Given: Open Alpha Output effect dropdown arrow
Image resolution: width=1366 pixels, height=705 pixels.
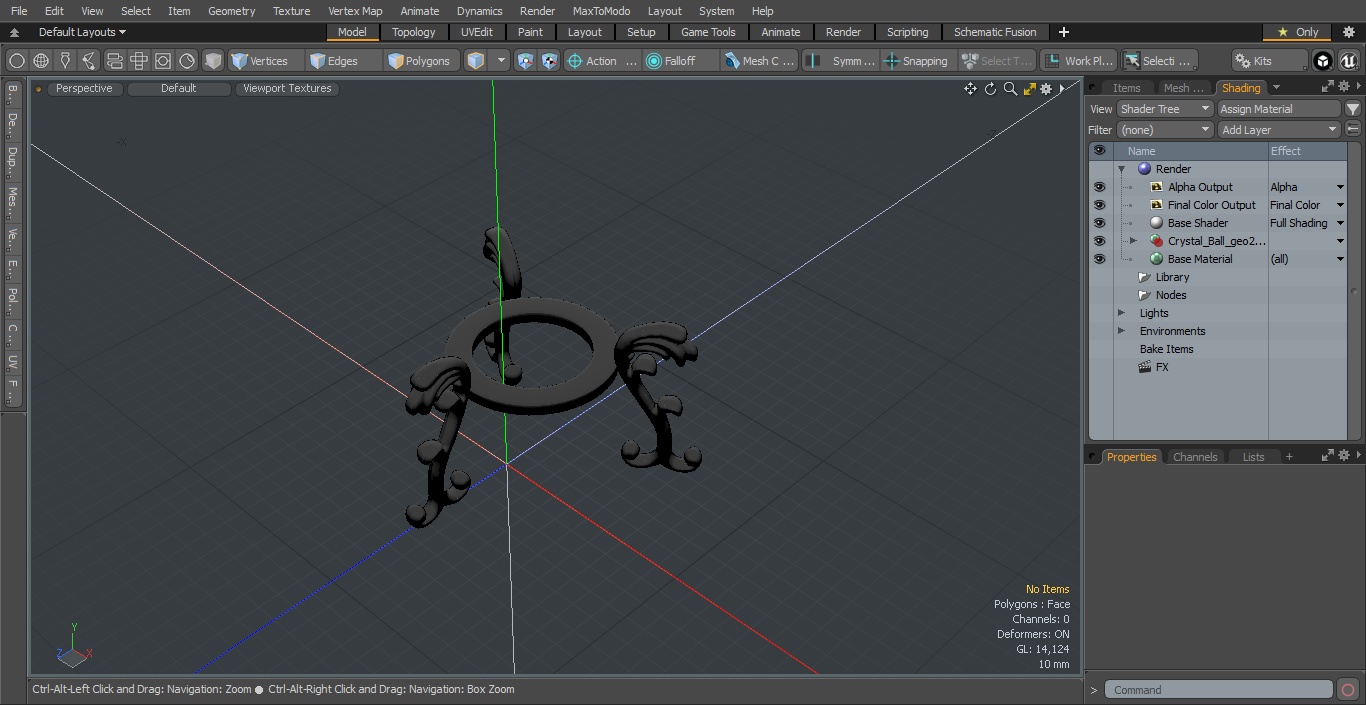Looking at the screenshot, I should pos(1340,187).
